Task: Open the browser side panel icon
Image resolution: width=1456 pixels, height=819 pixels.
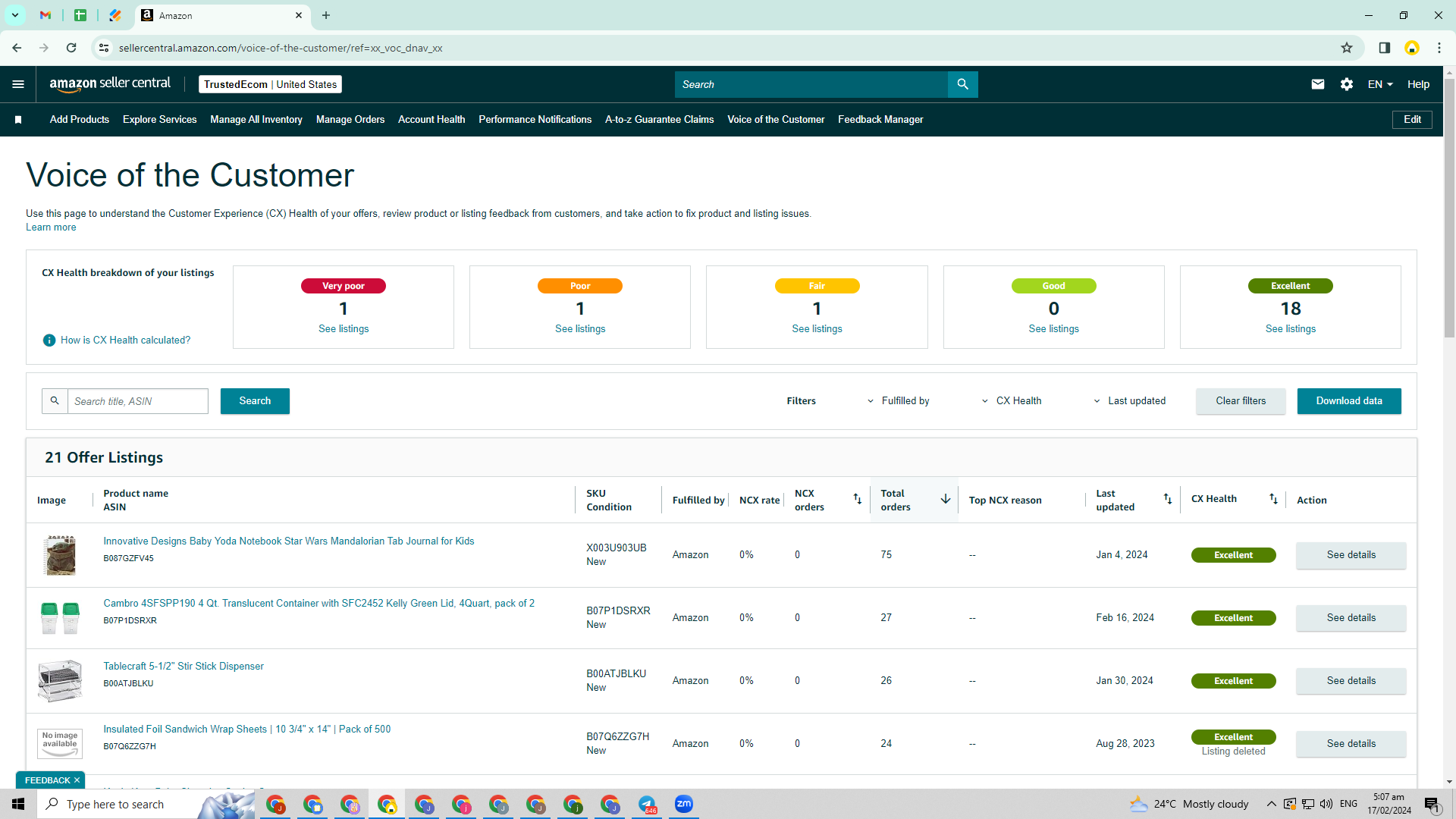Action: [1384, 48]
